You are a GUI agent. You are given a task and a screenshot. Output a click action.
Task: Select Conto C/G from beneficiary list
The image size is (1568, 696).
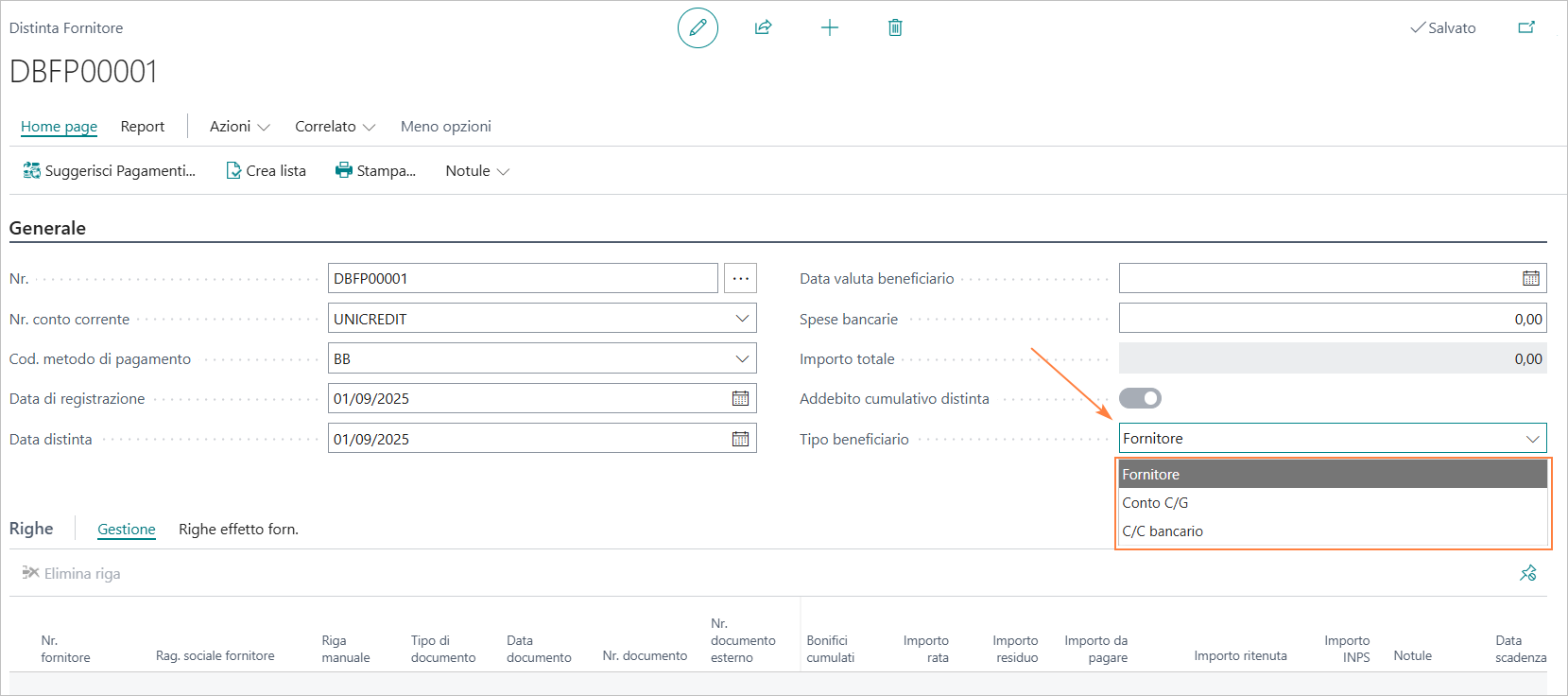pyautogui.click(x=1155, y=503)
